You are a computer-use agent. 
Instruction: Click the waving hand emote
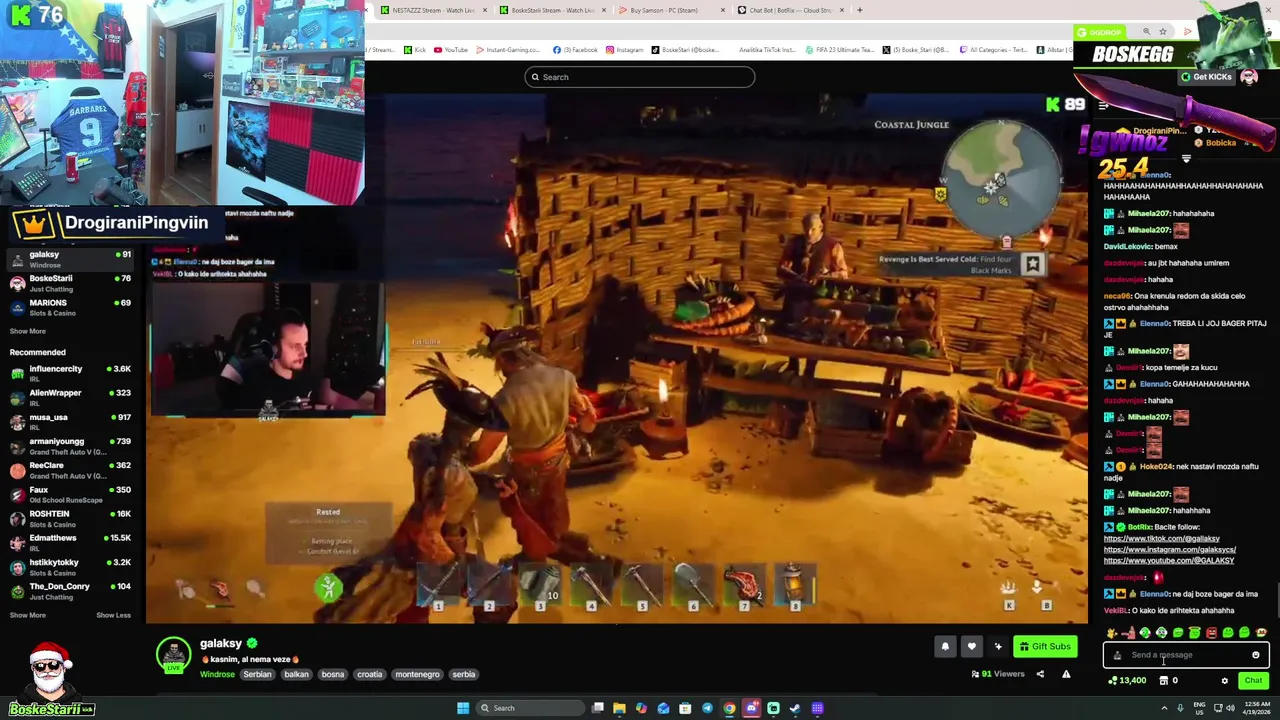pyautogui.click(x=1112, y=633)
